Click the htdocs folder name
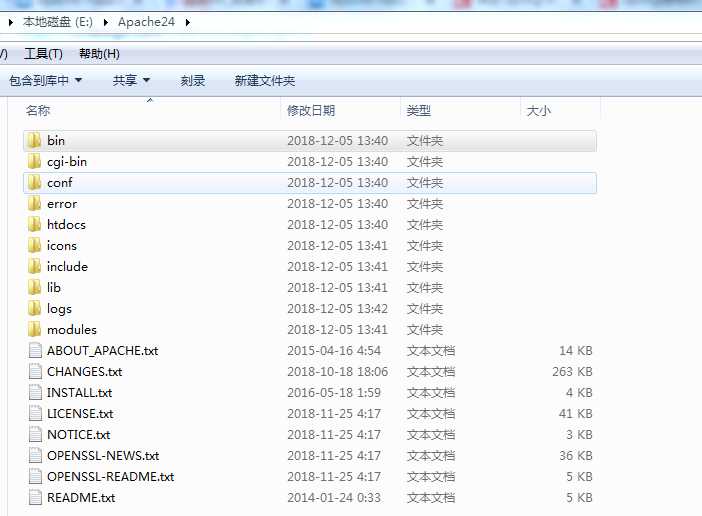This screenshot has width=702, height=516. (66, 225)
